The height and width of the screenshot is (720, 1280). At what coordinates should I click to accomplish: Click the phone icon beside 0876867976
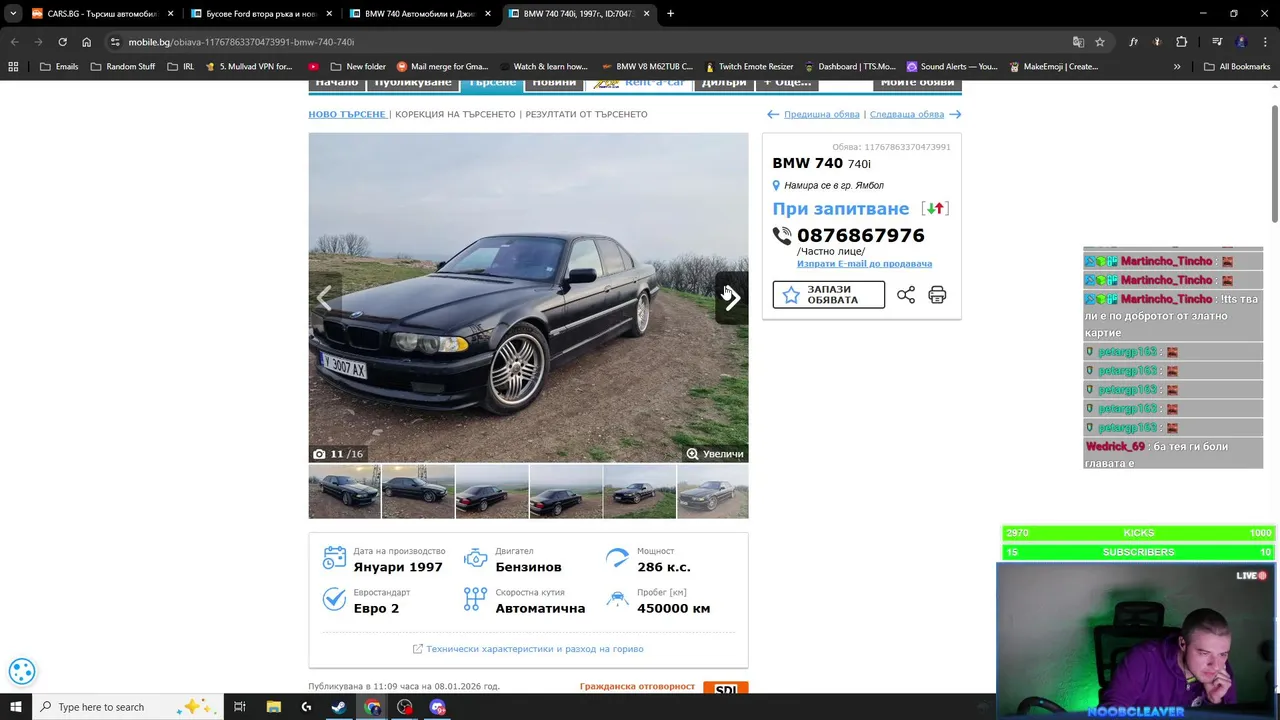point(782,236)
